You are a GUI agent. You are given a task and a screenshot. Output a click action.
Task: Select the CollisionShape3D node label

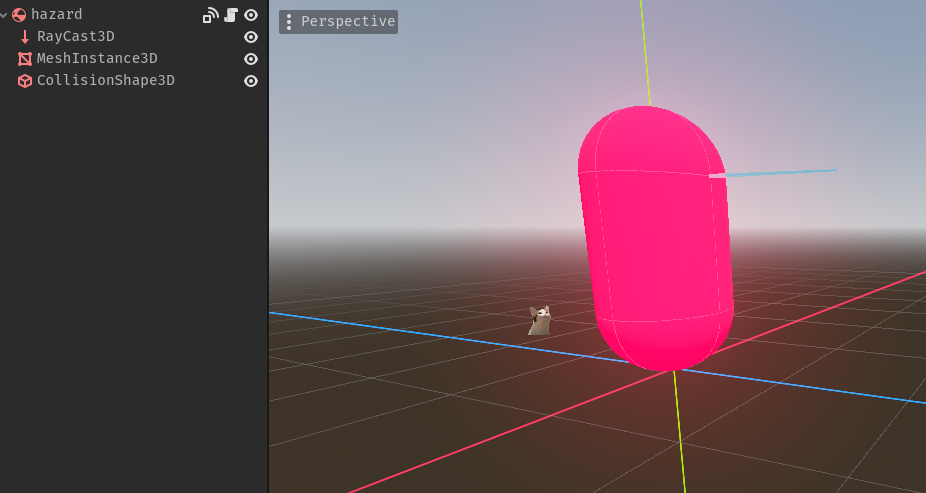click(106, 81)
